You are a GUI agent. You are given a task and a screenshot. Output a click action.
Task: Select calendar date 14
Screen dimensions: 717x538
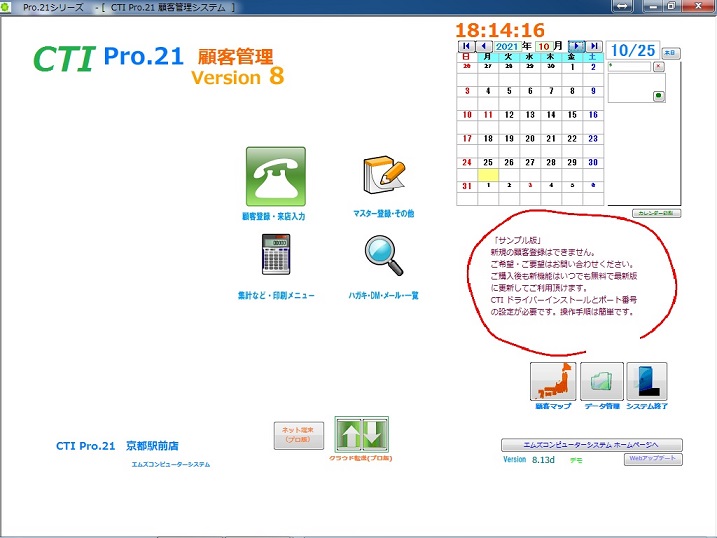pyautogui.click(x=551, y=115)
